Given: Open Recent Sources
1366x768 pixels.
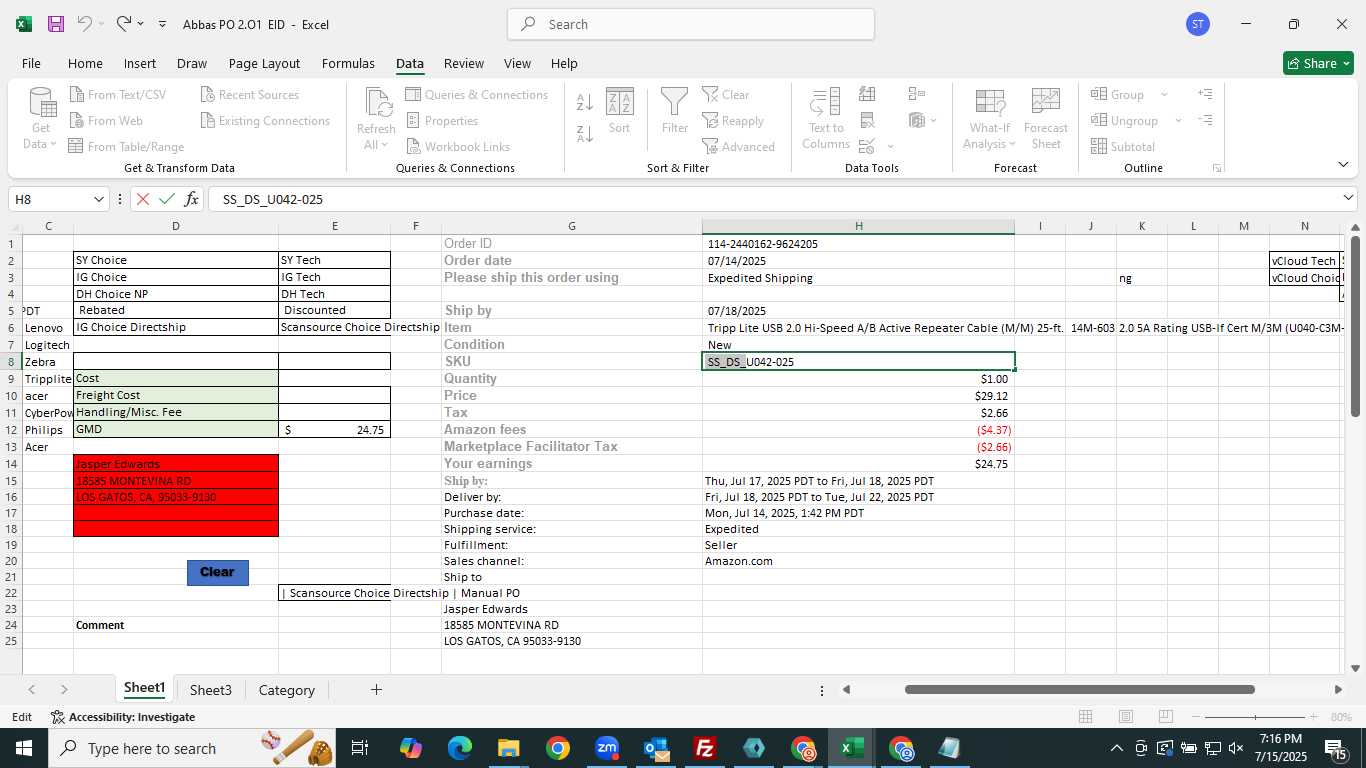Looking at the screenshot, I should point(249,95).
